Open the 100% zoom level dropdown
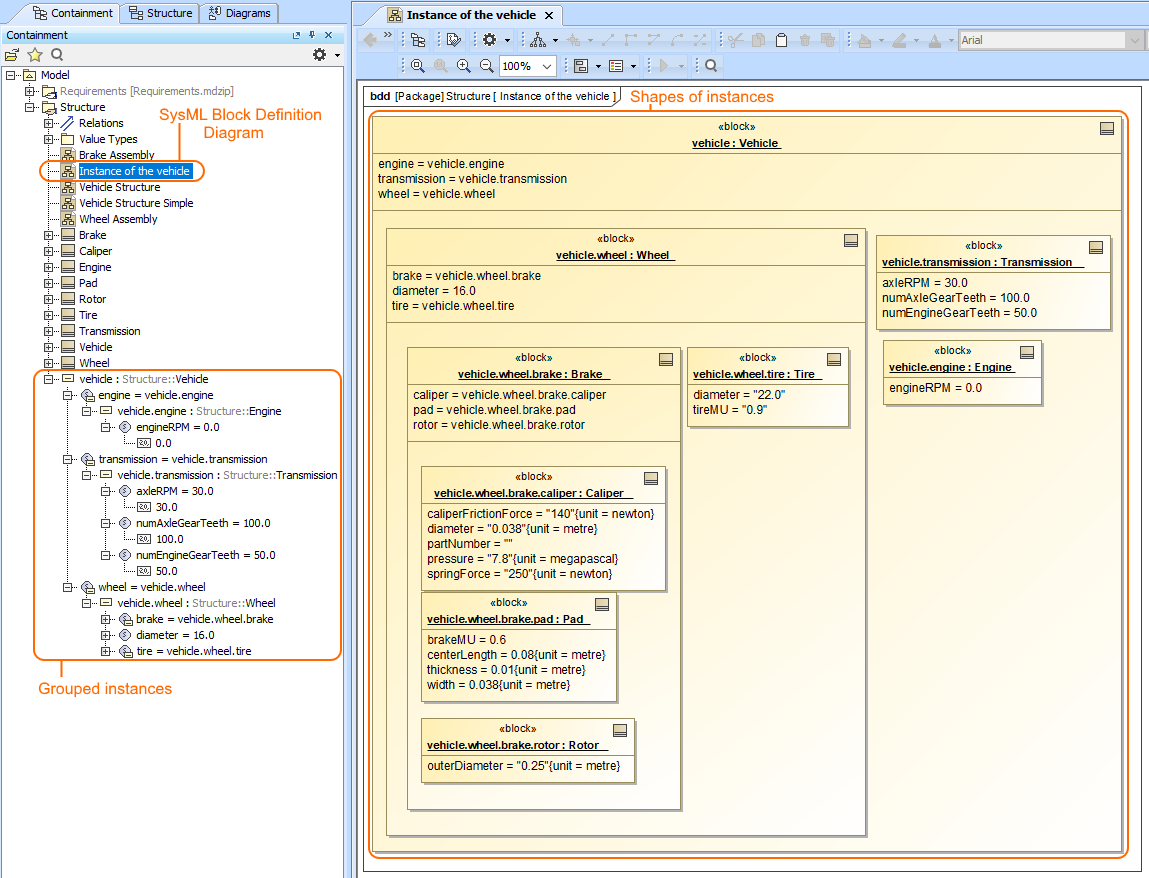Image resolution: width=1149 pixels, height=878 pixels. pyautogui.click(x=547, y=66)
